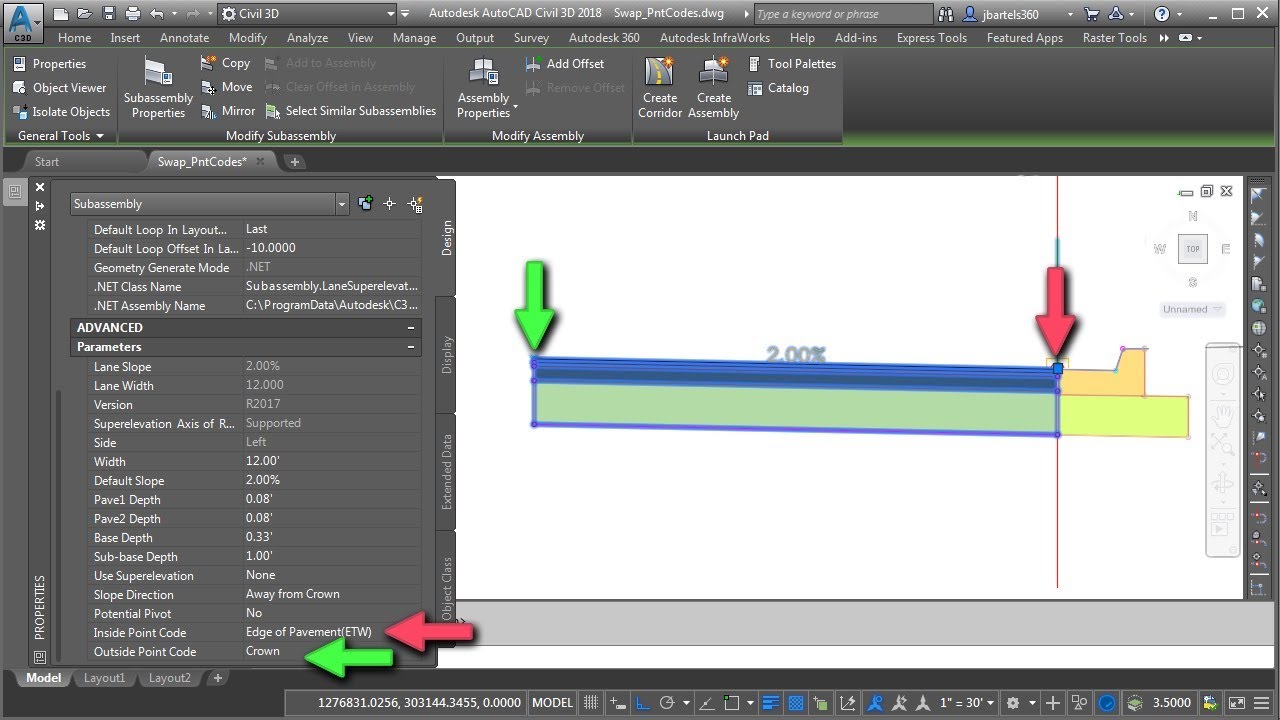Open Subassembly Properties
This screenshot has height=720, width=1280.
(158, 88)
